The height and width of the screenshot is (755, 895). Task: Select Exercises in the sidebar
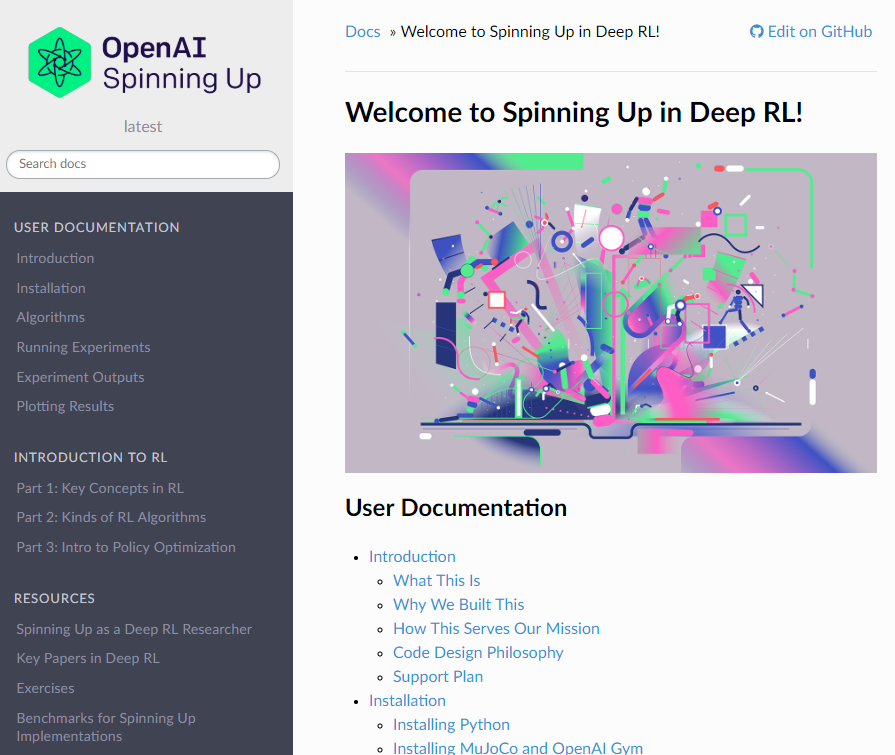(45, 688)
